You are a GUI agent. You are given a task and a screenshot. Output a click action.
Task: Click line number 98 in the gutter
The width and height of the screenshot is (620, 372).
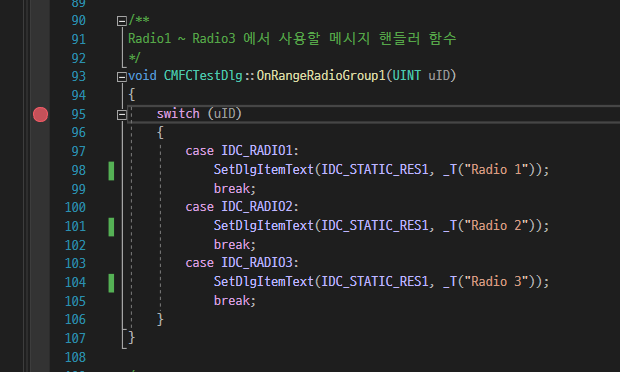point(78,170)
